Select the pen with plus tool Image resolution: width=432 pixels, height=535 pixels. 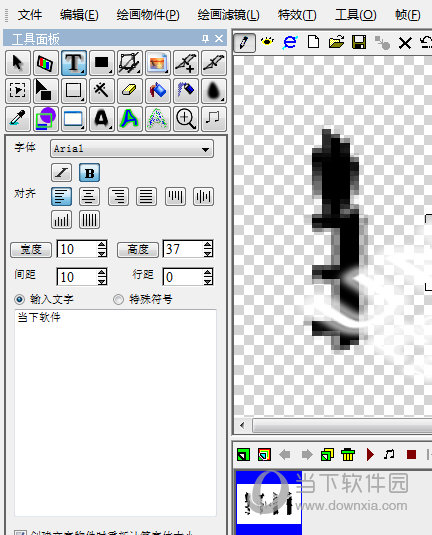[x=186, y=63]
